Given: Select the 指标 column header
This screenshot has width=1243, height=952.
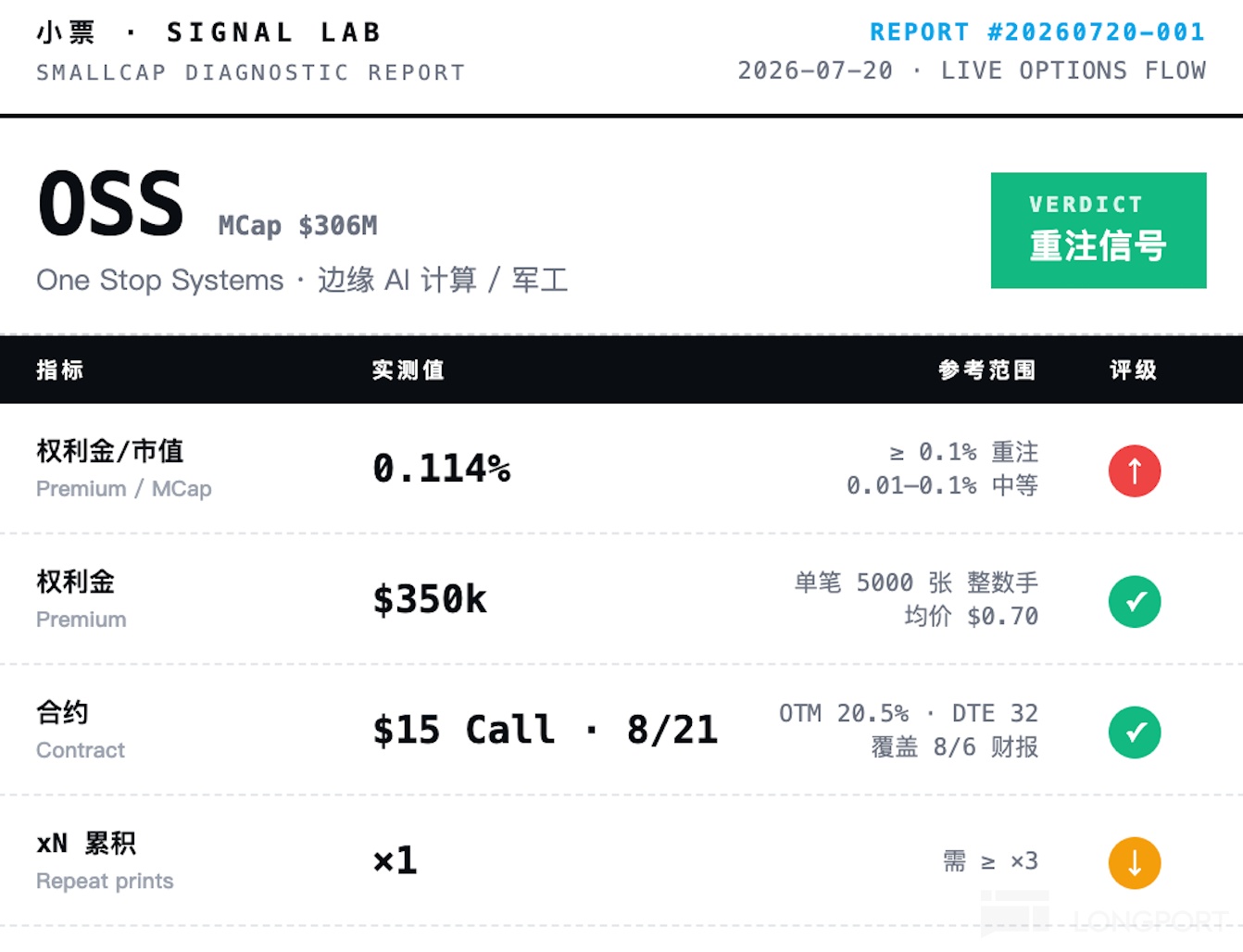Looking at the screenshot, I should [60, 370].
